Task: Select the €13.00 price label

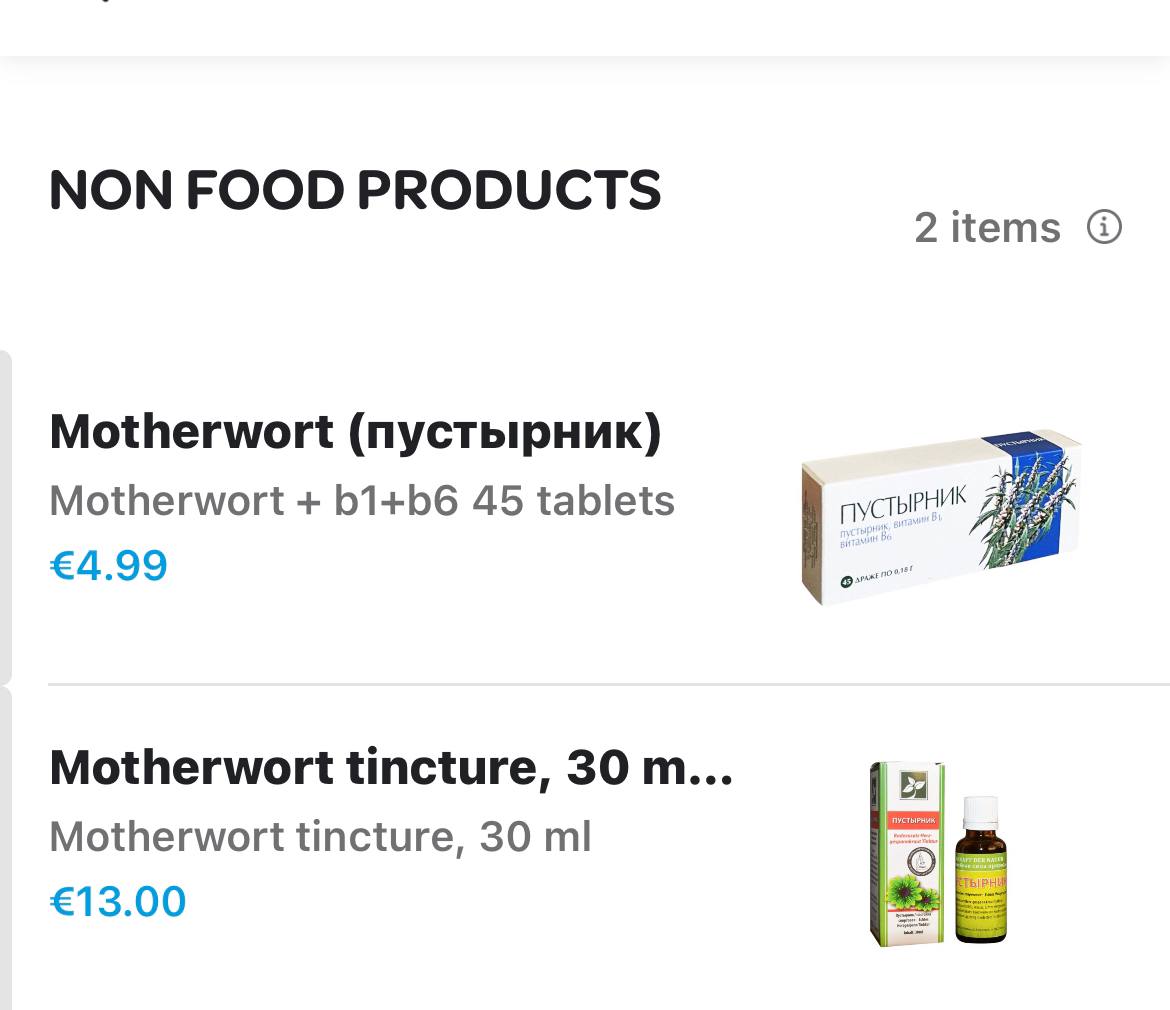Action: 117,901
